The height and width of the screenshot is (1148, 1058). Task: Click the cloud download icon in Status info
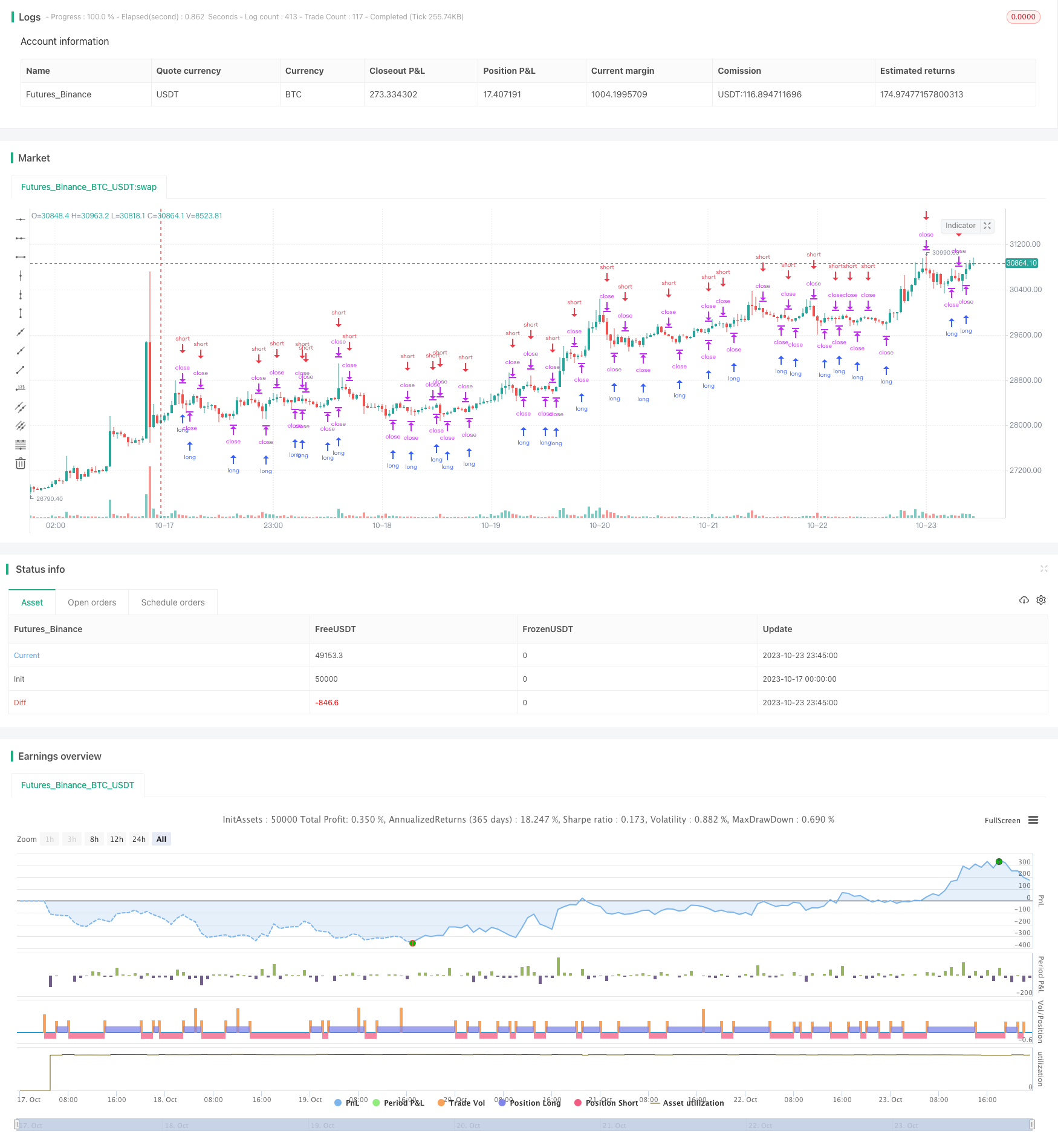click(1024, 600)
